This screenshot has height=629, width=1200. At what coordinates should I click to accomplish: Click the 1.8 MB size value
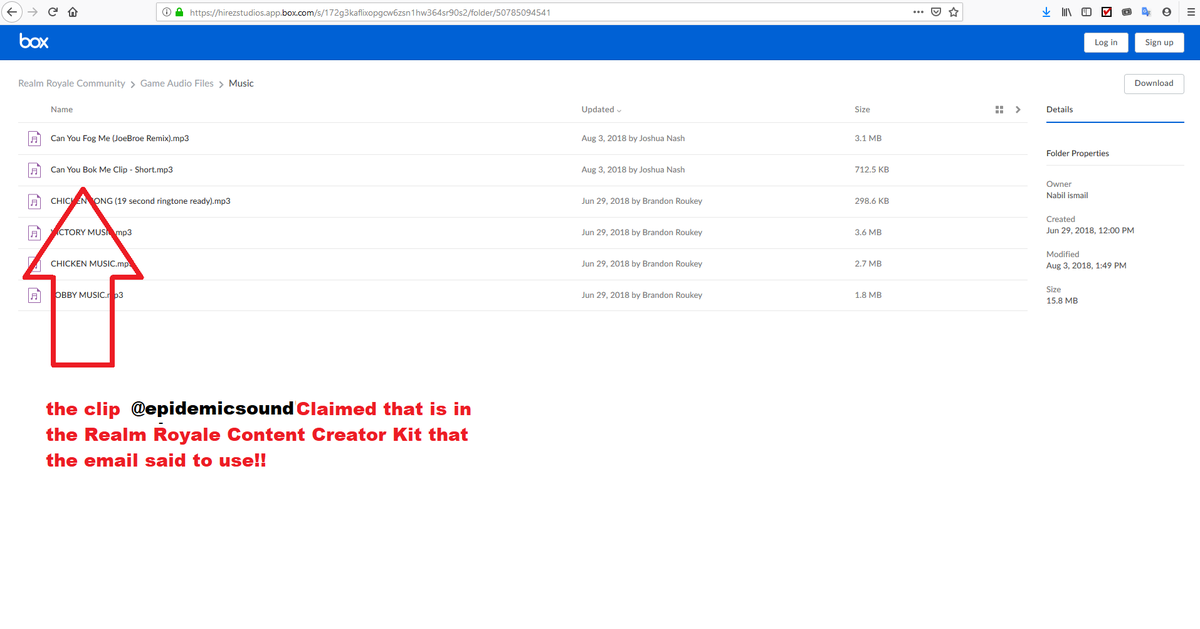coord(868,295)
